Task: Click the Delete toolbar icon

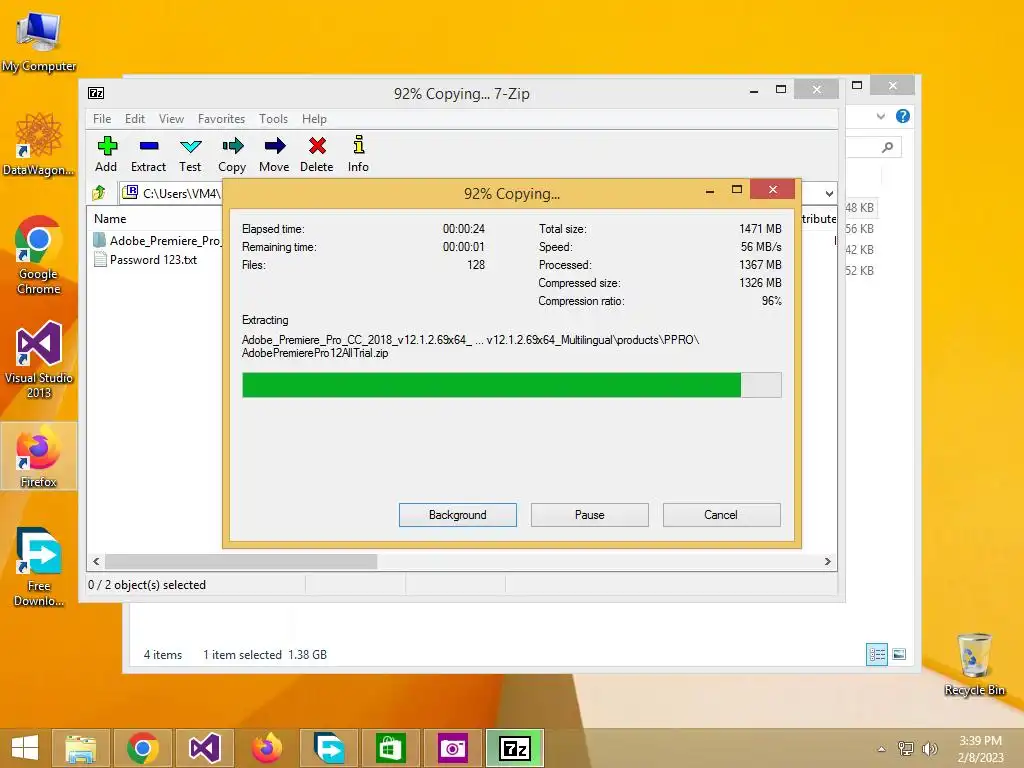Action: [x=317, y=154]
